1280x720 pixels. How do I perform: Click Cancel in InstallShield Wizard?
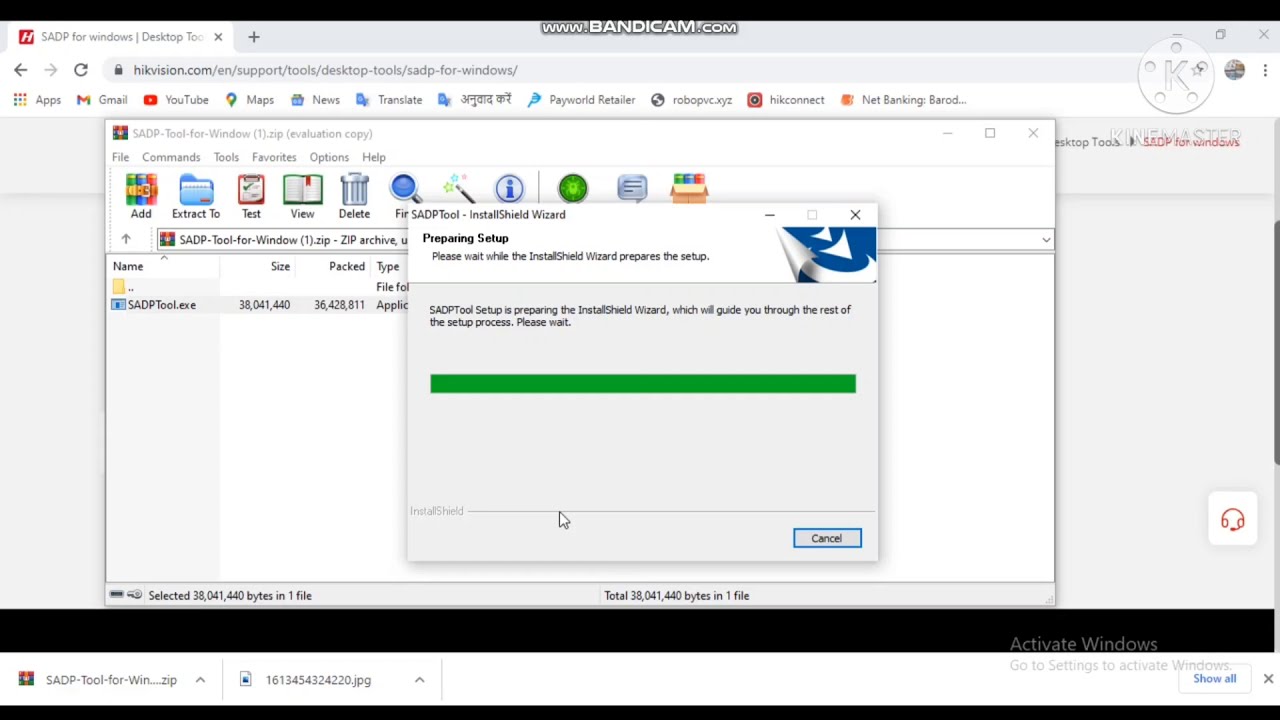pyautogui.click(x=827, y=538)
